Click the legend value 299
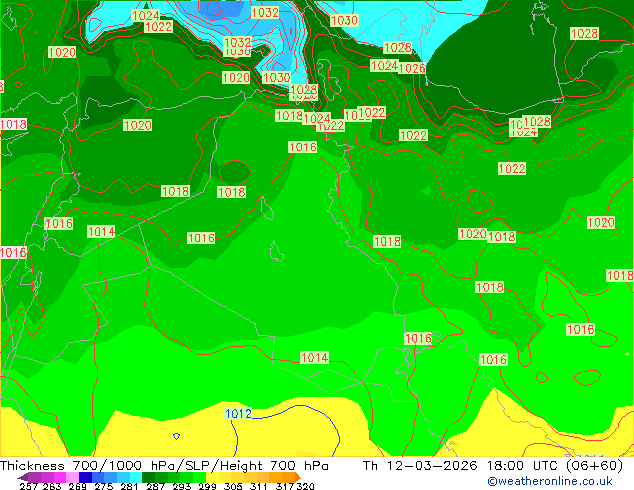Viewport: 634px width, 490px height. [207, 486]
